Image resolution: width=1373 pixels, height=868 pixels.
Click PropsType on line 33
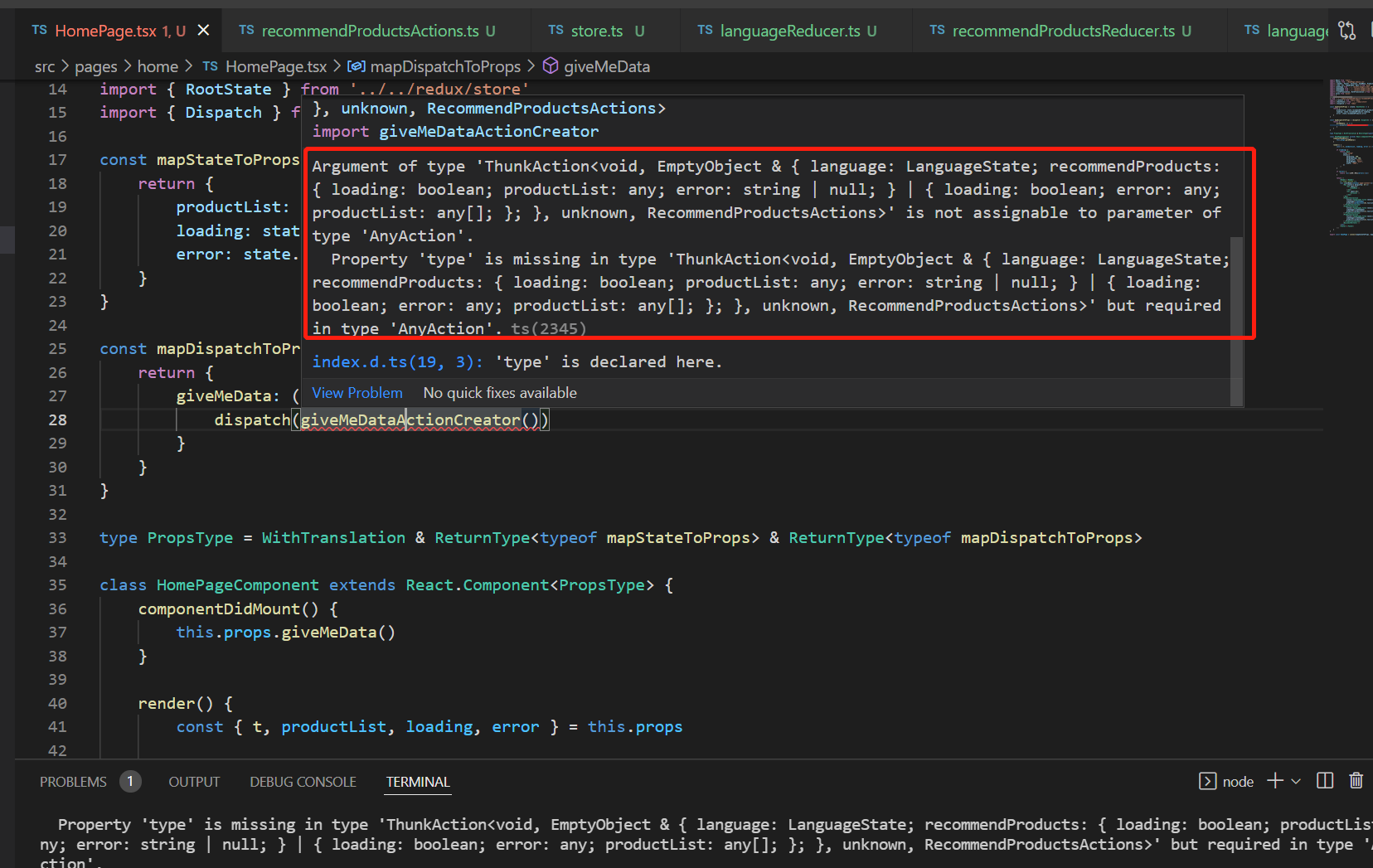(190, 538)
